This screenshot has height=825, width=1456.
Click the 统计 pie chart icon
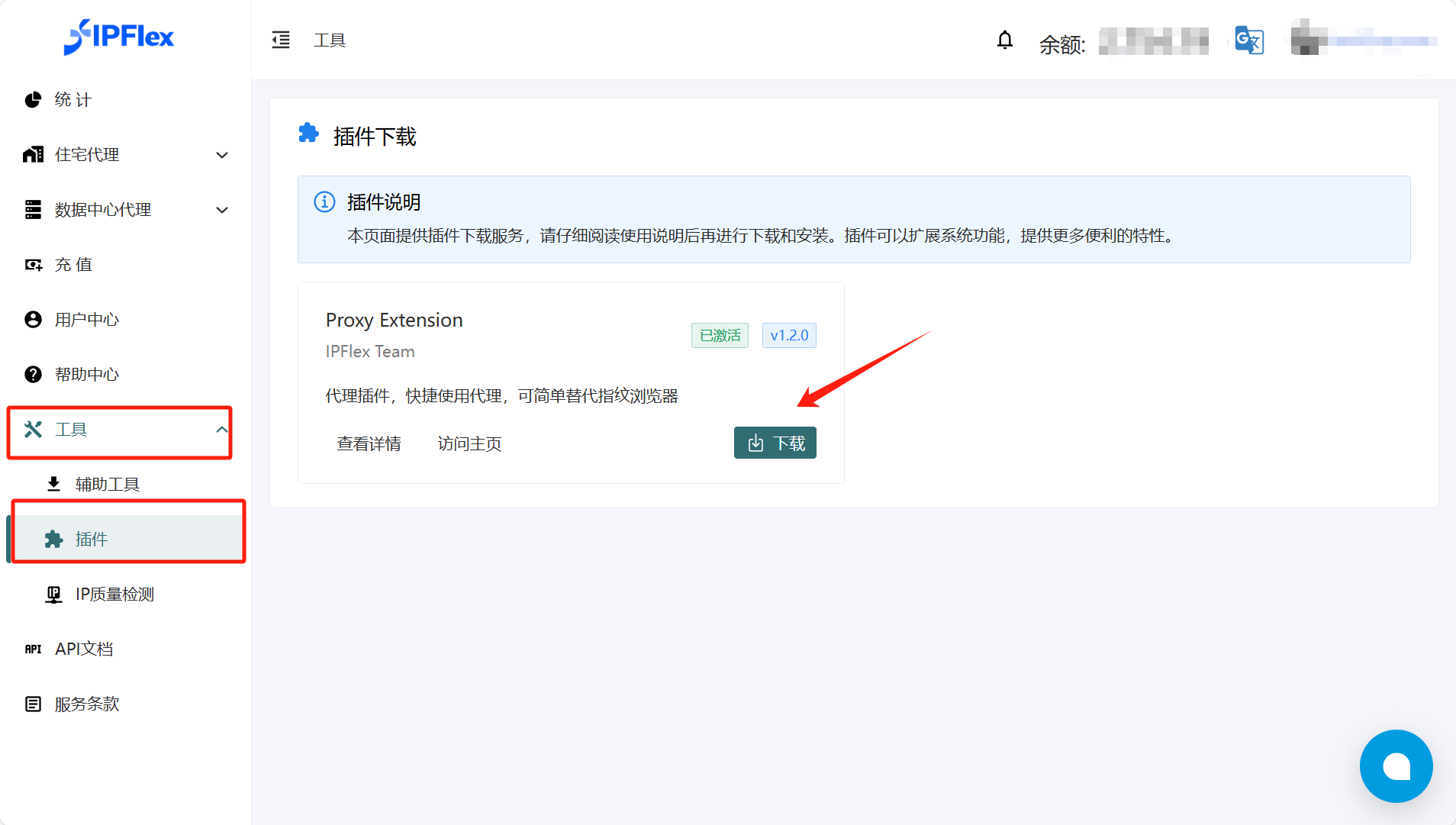click(x=33, y=100)
